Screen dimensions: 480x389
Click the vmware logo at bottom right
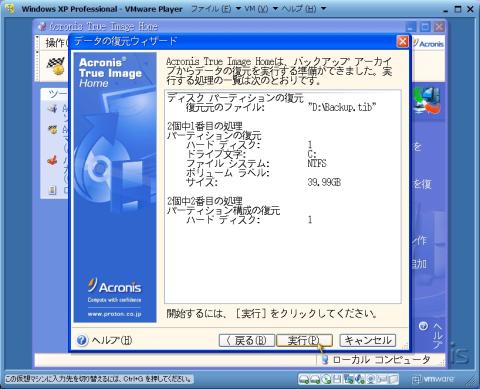(x=433, y=379)
